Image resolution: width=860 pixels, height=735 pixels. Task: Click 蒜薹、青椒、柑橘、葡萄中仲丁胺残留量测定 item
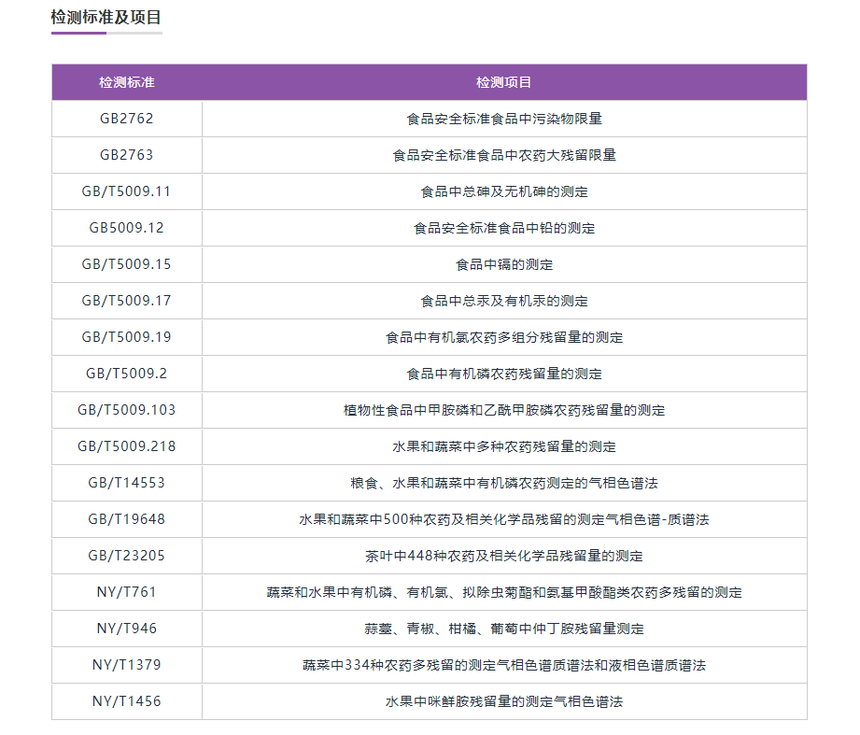click(504, 629)
